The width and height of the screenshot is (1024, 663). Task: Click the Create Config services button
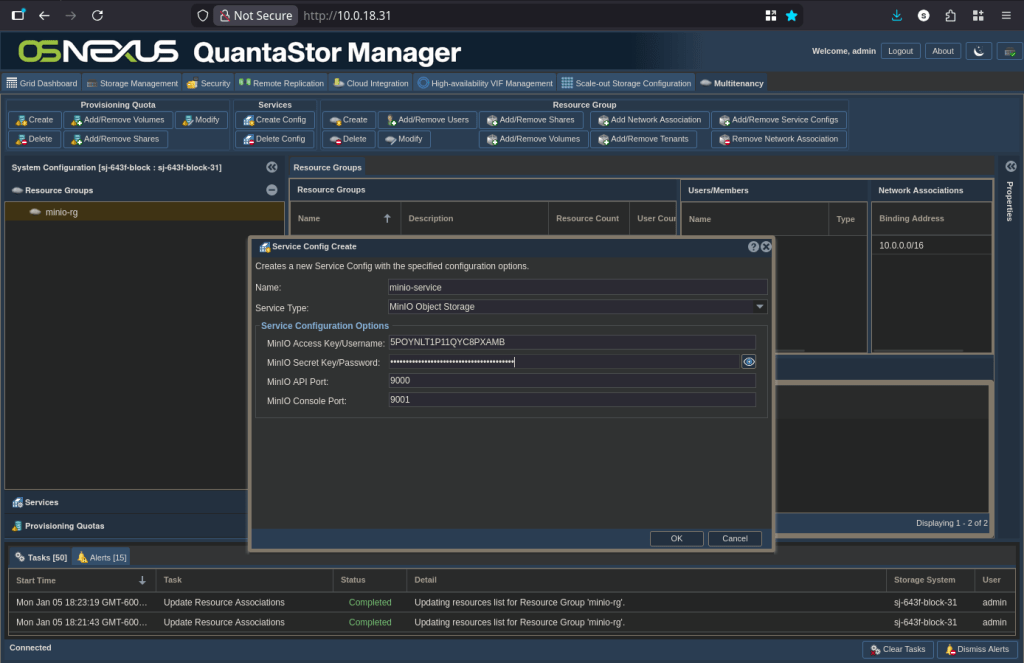tap(275, 120)
